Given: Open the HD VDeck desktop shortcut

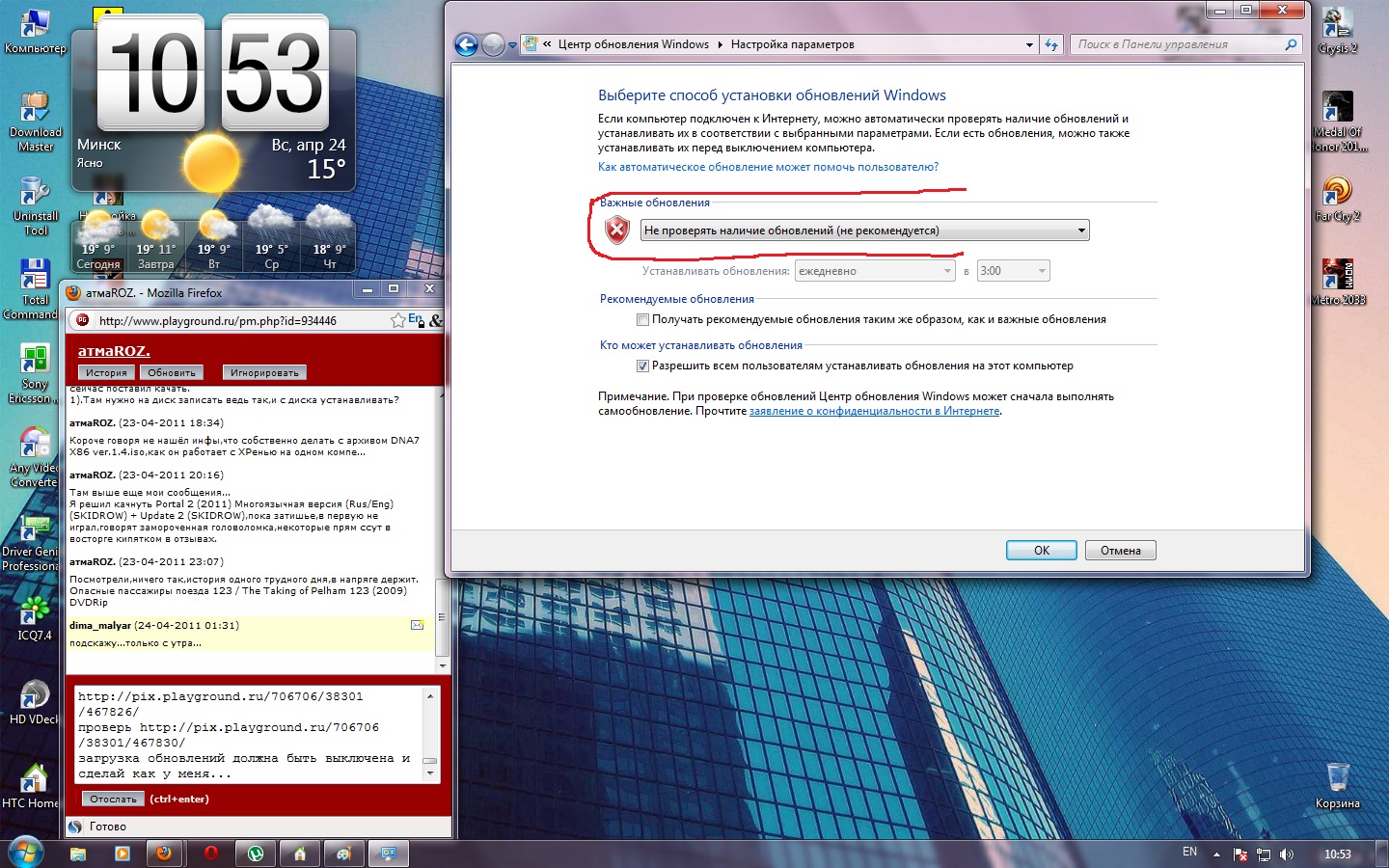Looking at the screenshot, I should [x=34, y=702].
